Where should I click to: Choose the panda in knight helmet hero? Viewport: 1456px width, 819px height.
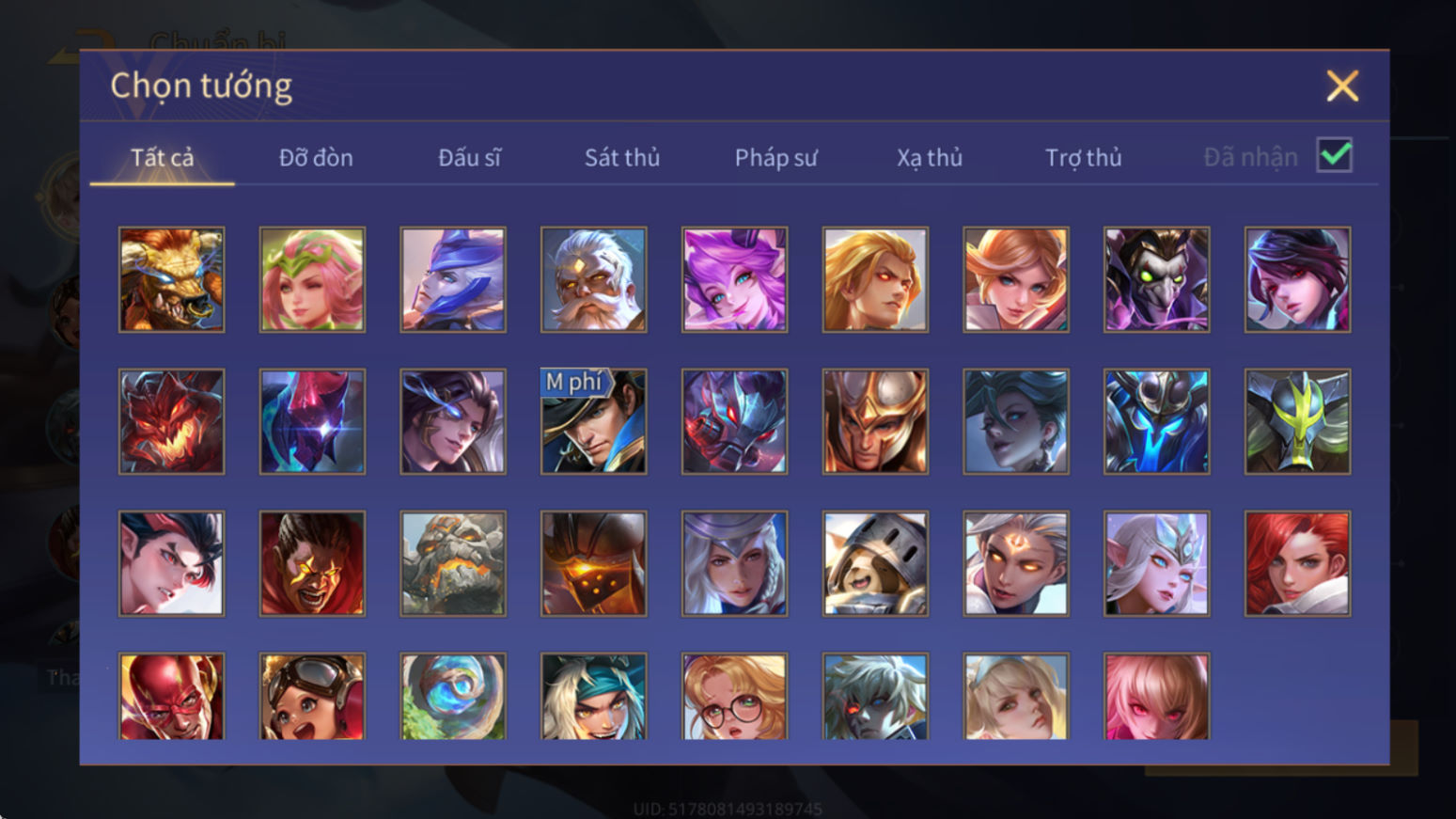875,563
